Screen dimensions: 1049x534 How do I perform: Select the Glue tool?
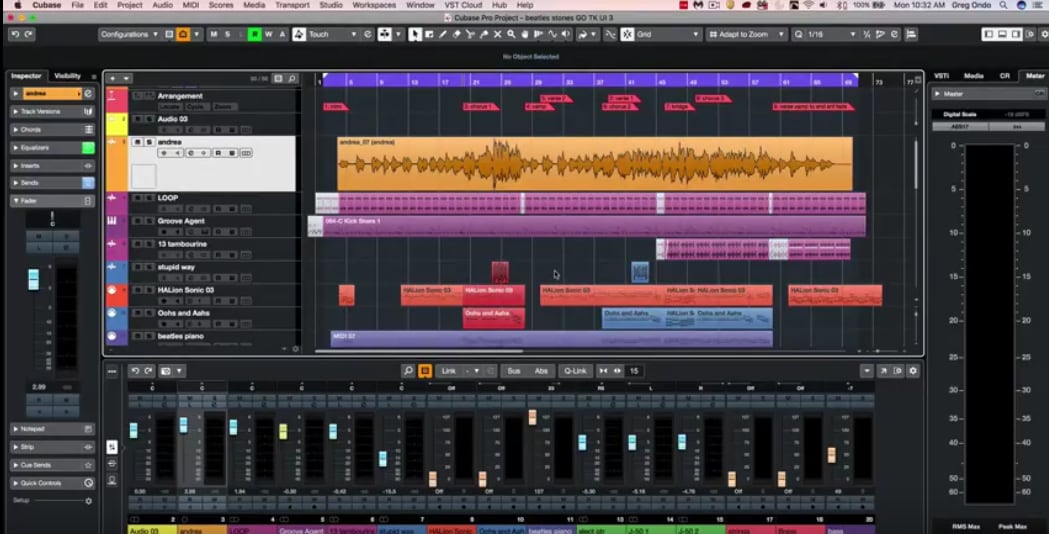coord(484,34)
